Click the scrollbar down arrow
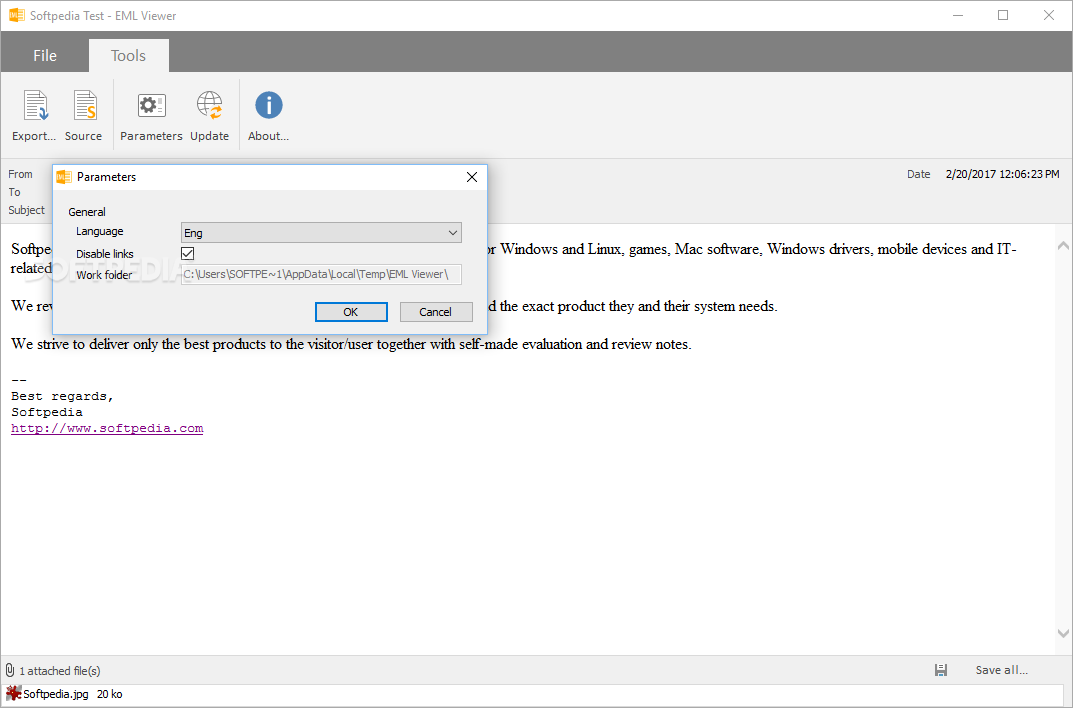This screenshot has height=708, width=1073. click(x=1063, y=633)
